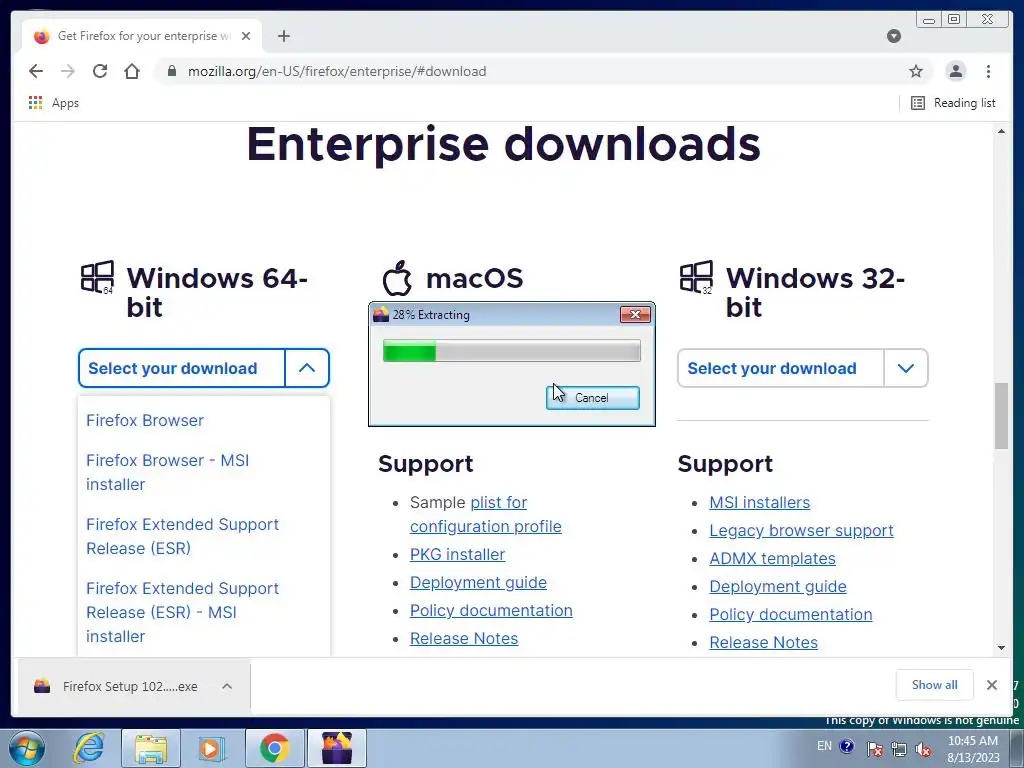1024x768 pixels.
Task: Click the muted volume tray icon
Action: pyautogui.click(x=923, y=750)
